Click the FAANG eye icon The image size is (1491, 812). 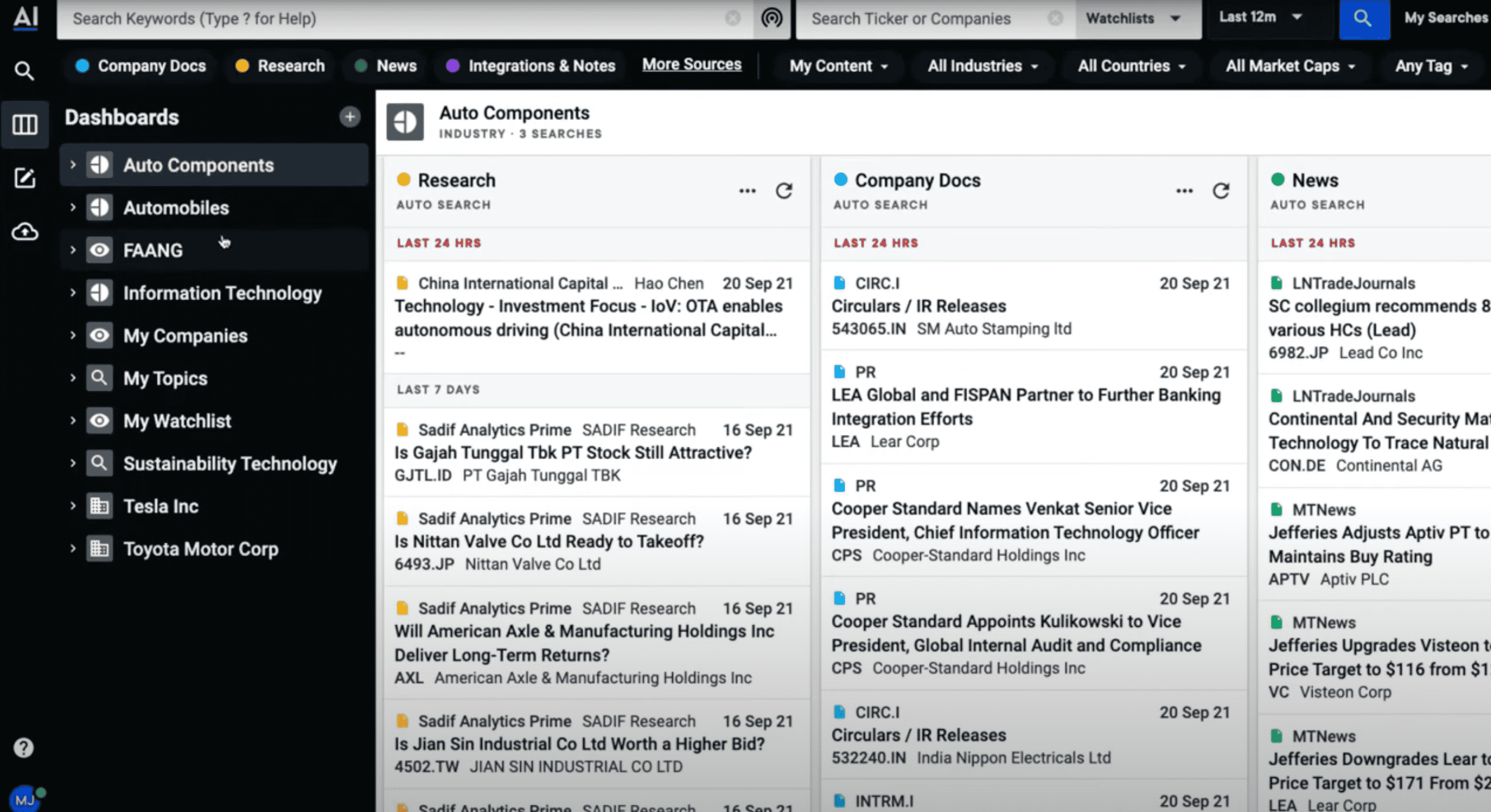99,250
